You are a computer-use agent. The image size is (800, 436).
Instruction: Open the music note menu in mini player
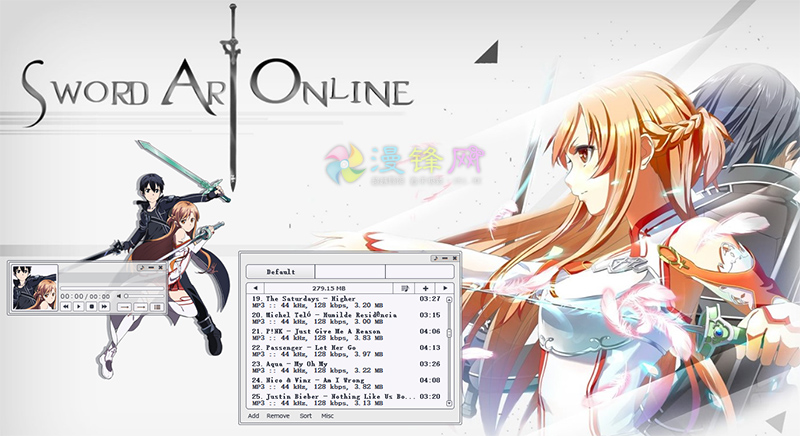[141, 267]
